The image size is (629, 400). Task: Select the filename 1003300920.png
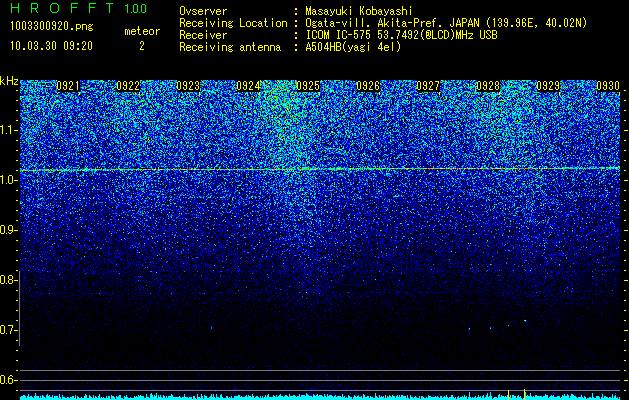tap(52, 26)
